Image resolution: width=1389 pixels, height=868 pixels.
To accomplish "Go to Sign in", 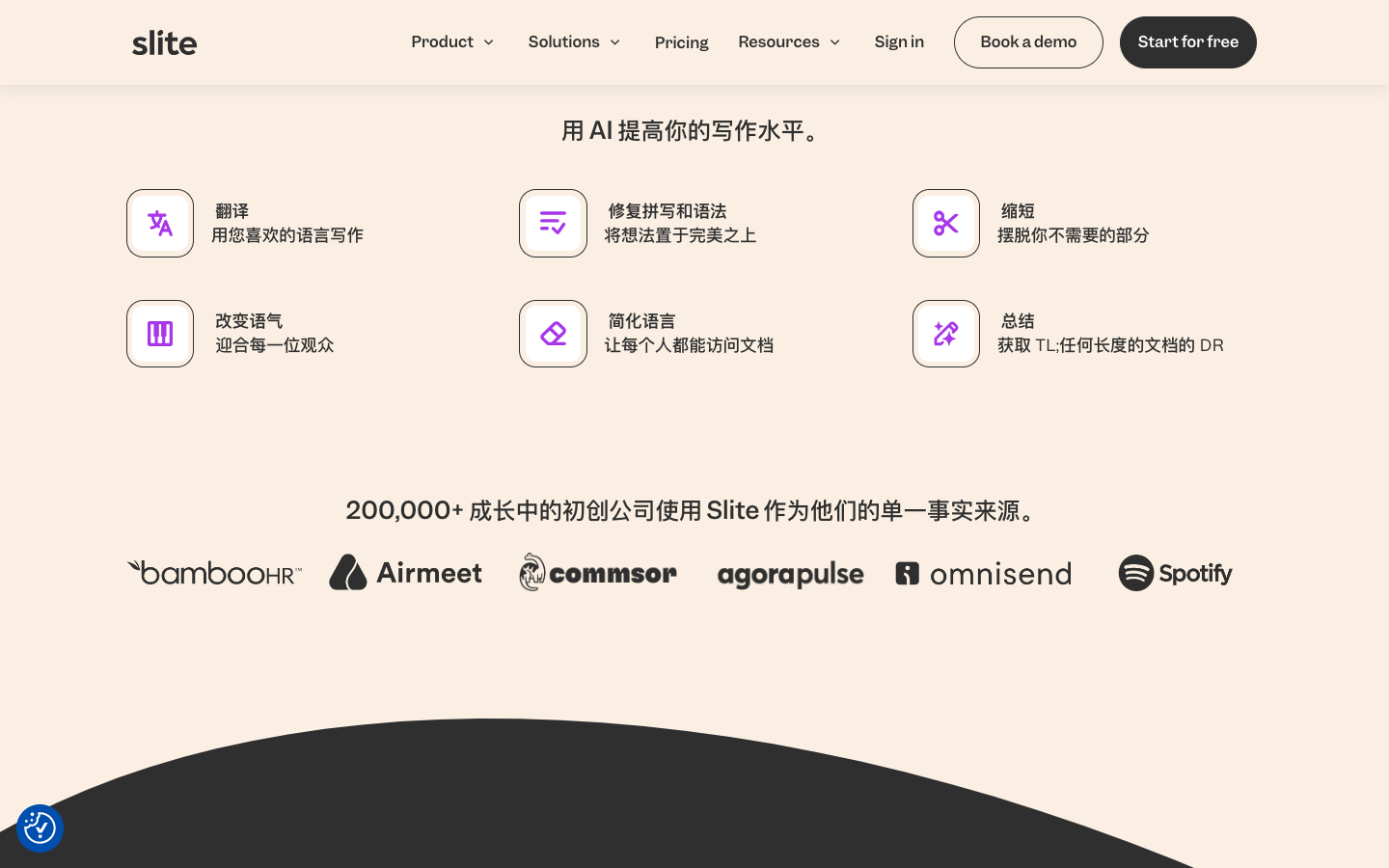I will point(899,42).
